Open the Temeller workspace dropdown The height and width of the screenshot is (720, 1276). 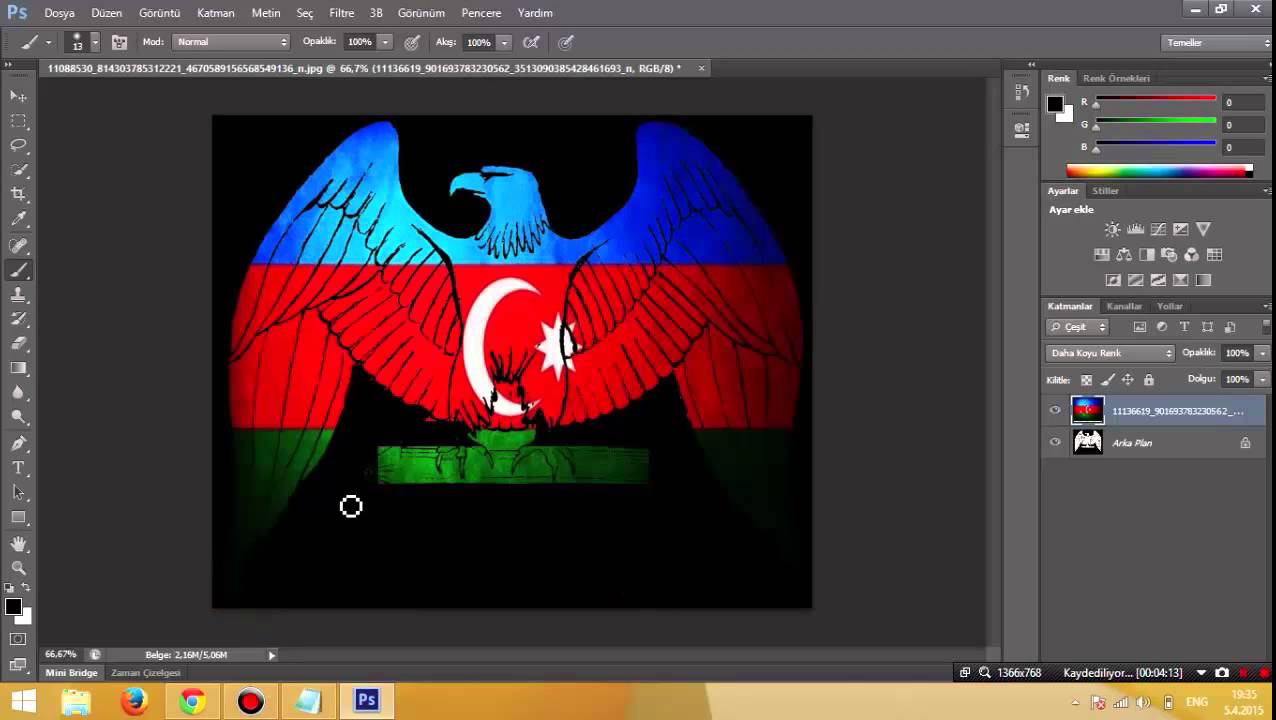(x=1217, y=42)
